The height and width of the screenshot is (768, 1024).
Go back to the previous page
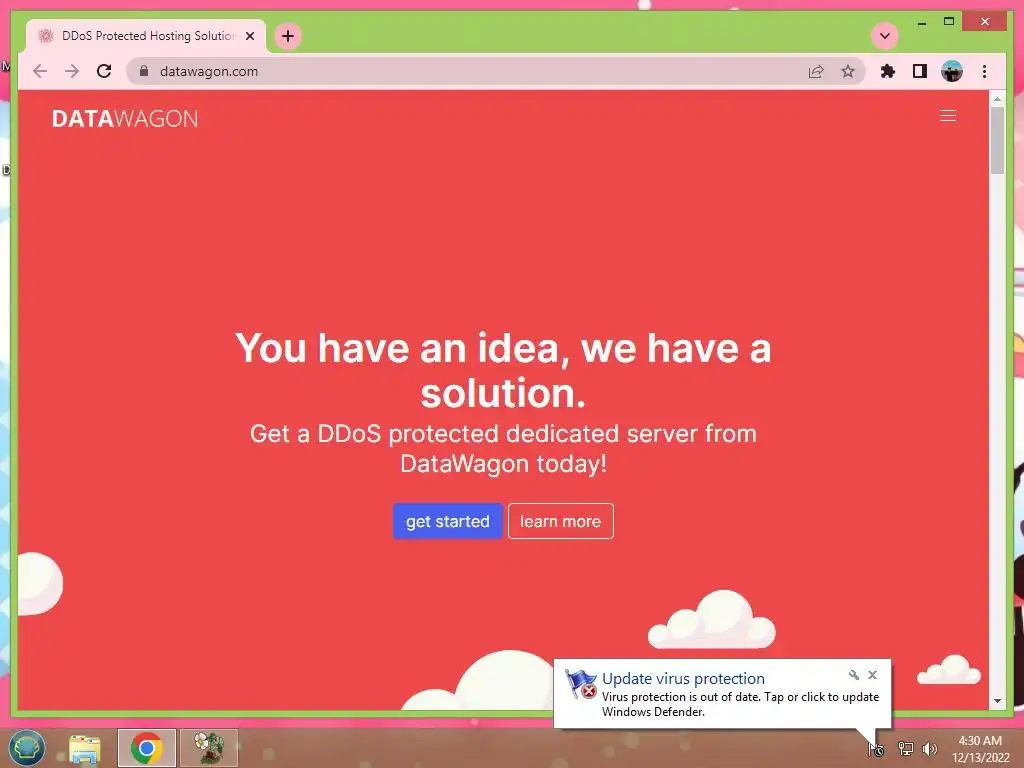pos(40,71)
